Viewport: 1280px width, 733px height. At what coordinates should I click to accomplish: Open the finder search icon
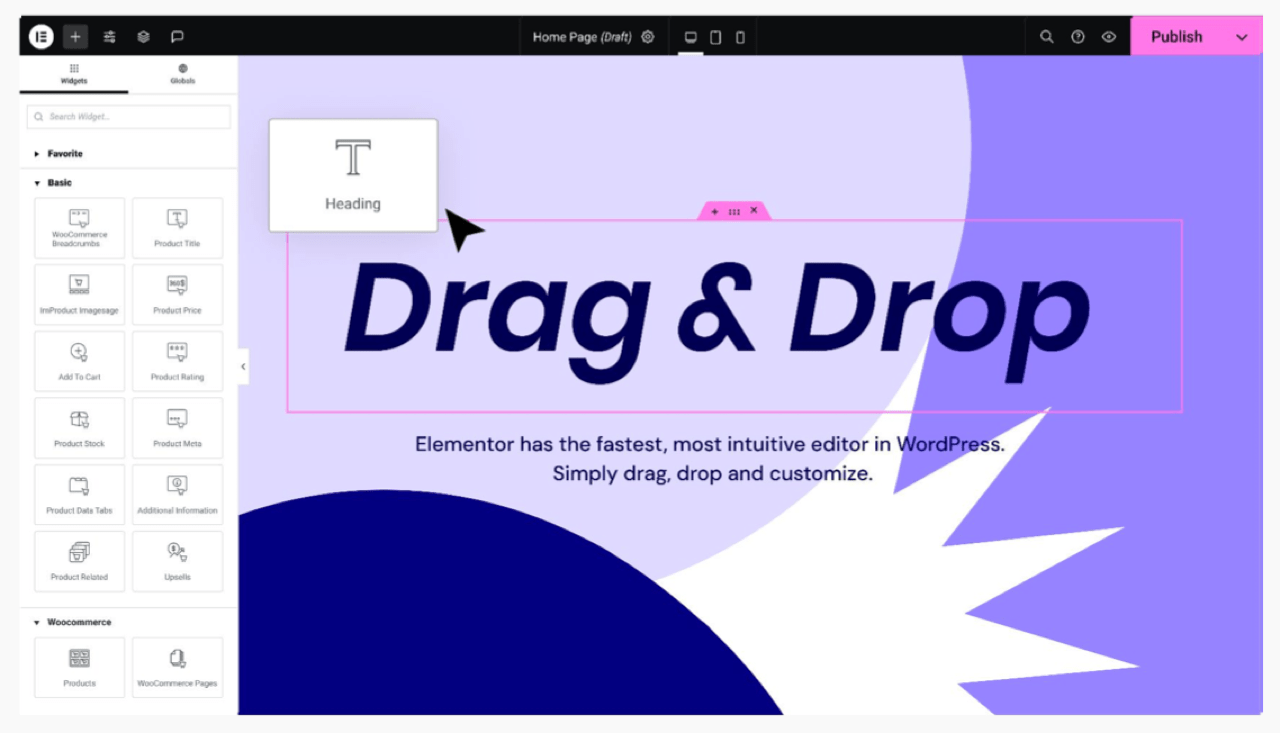tap(1047, 37)
